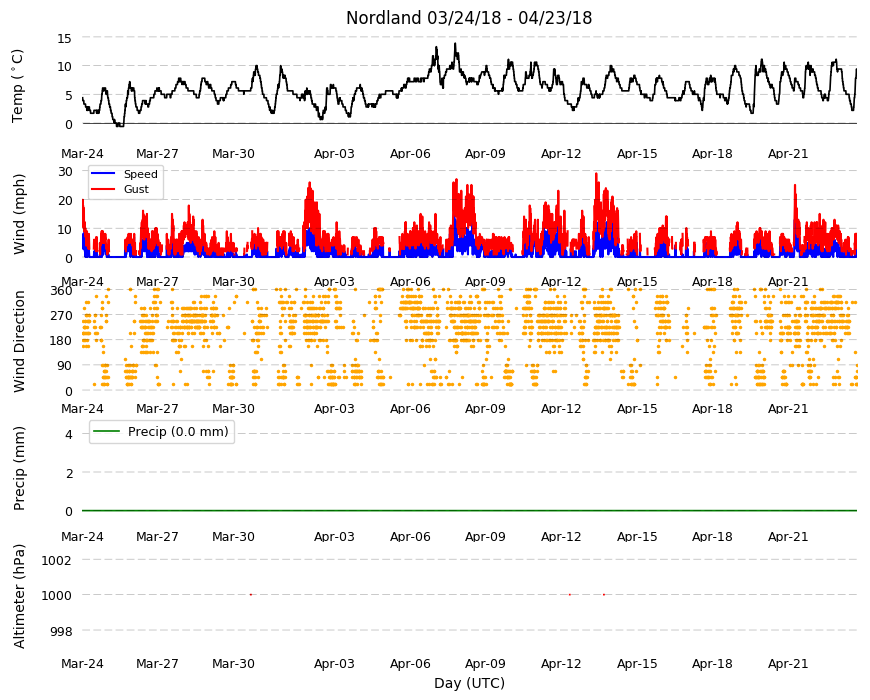Click the Precip (mm) y-axis label
Viewport: 870px width, 700px height.
19,468
